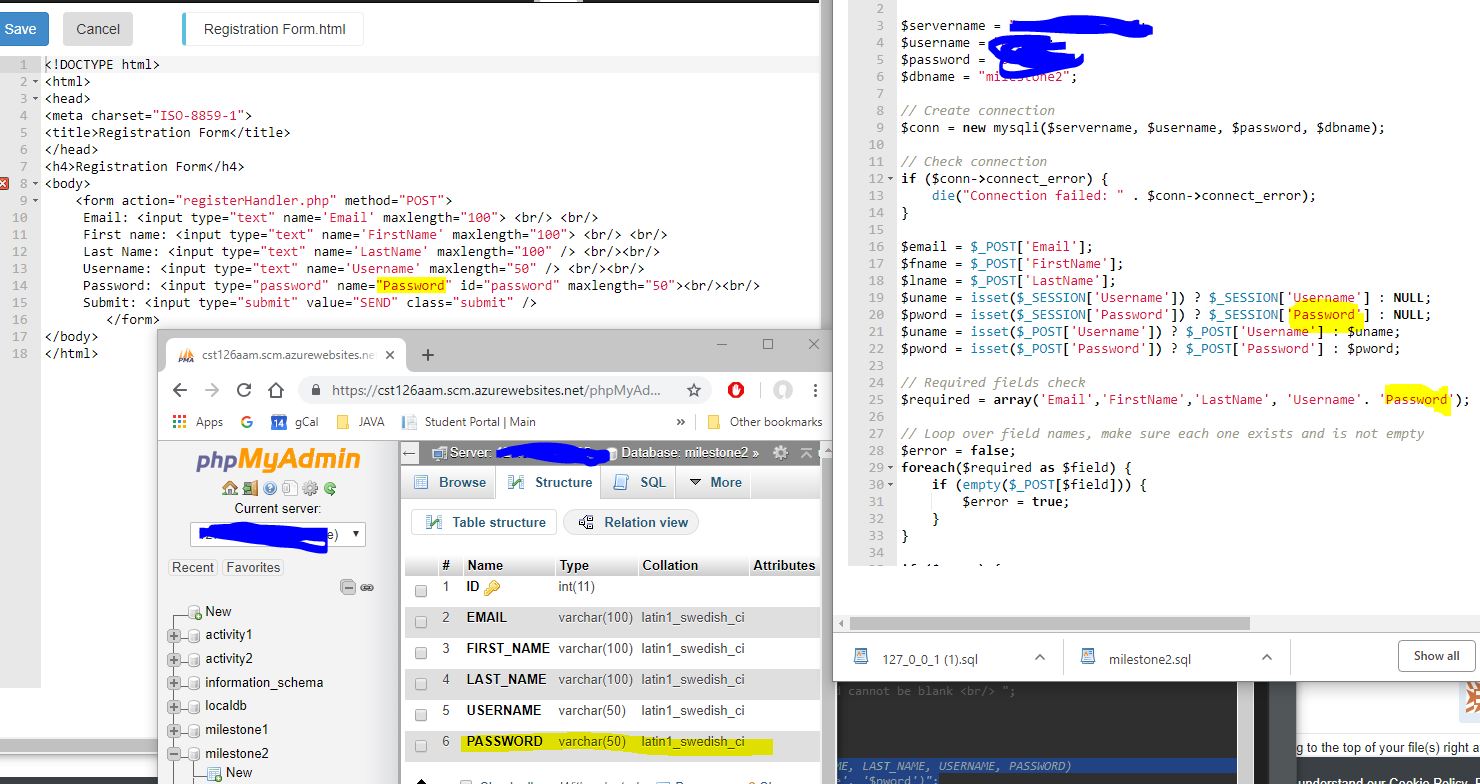Click the Relation view button
Viewport: 1480px width, 784px height.
pyautogui.click(x=632, y=522)
